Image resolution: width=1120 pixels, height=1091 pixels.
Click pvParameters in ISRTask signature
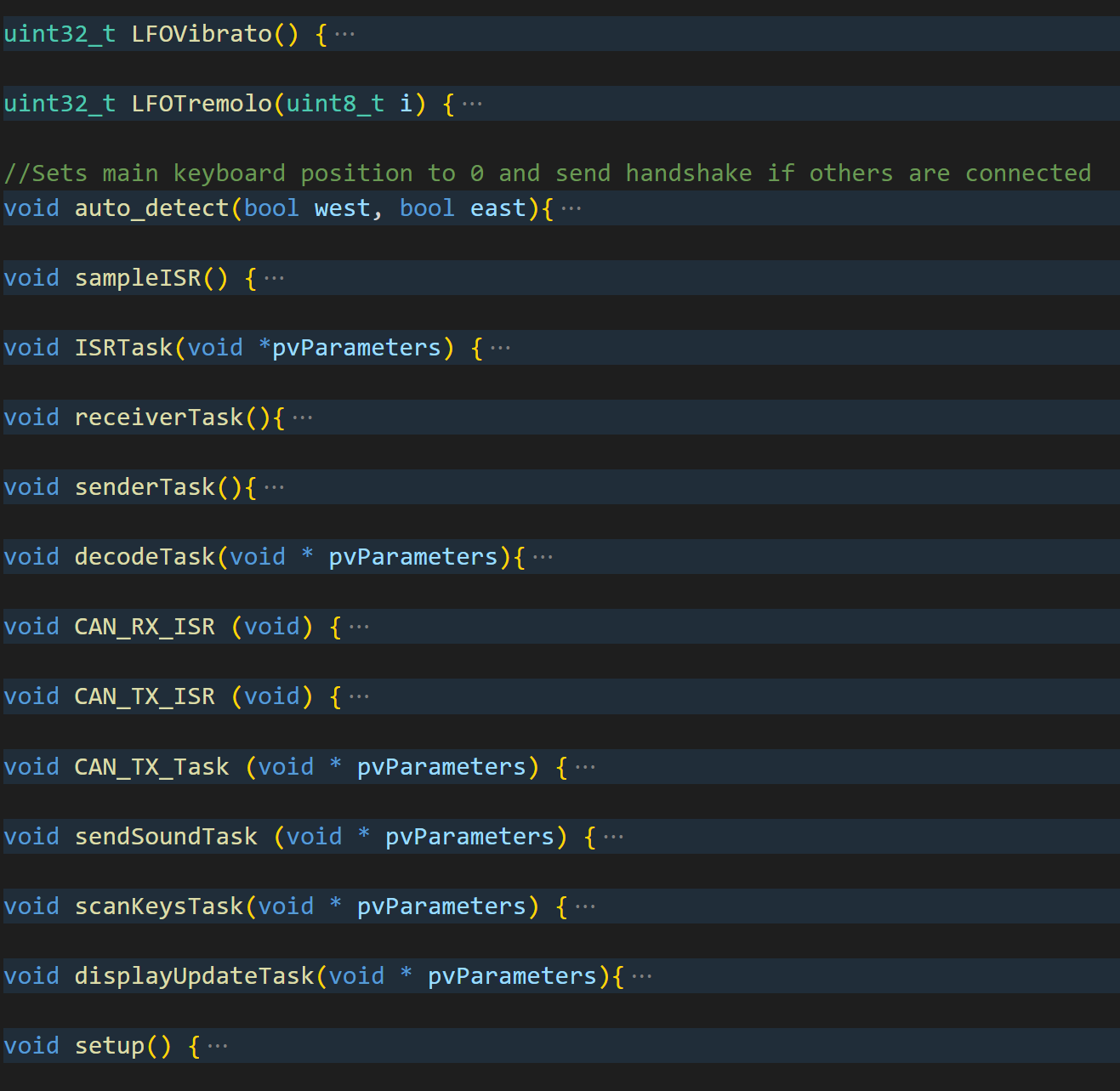(357, 348)
